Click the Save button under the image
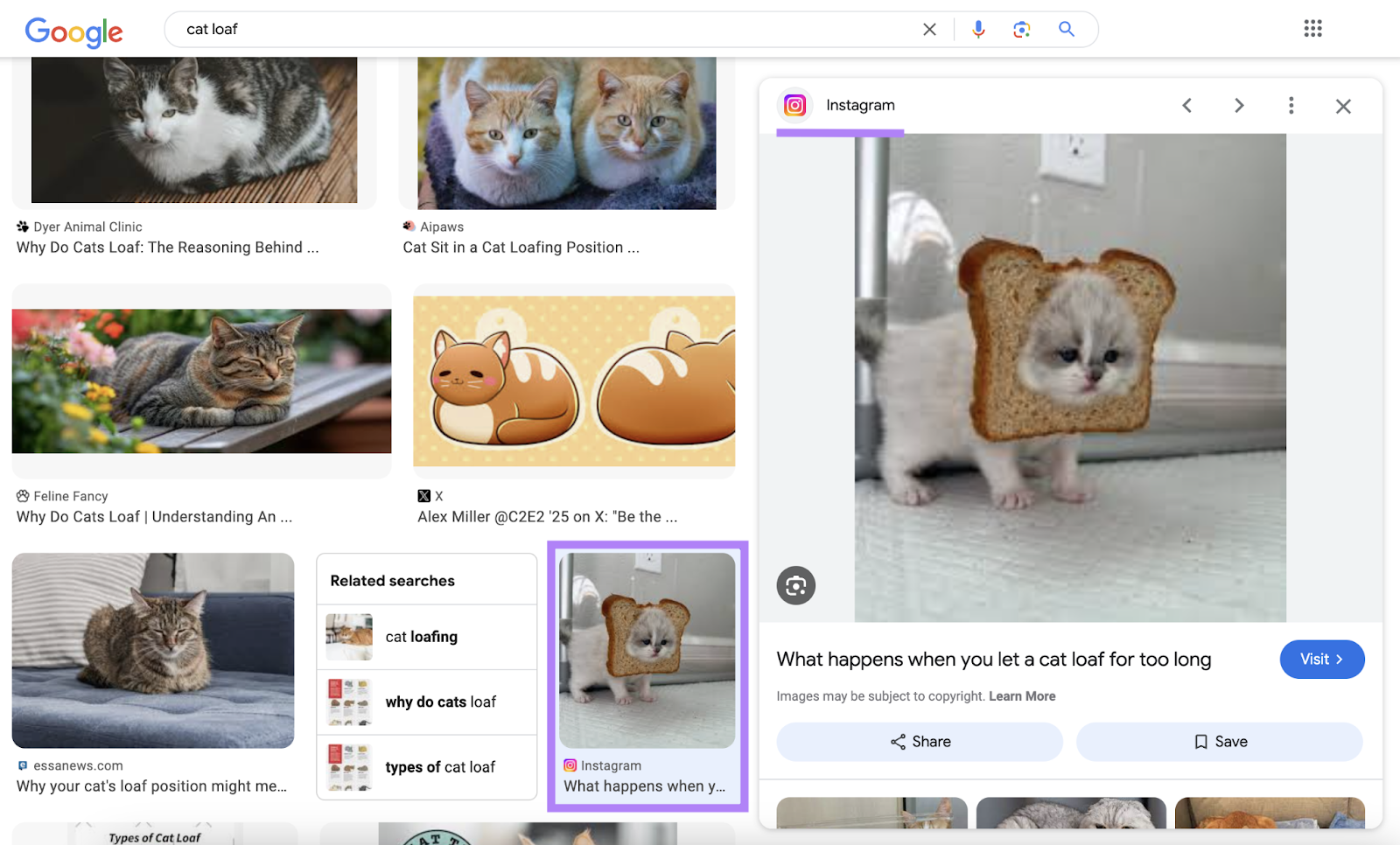 1219,741
